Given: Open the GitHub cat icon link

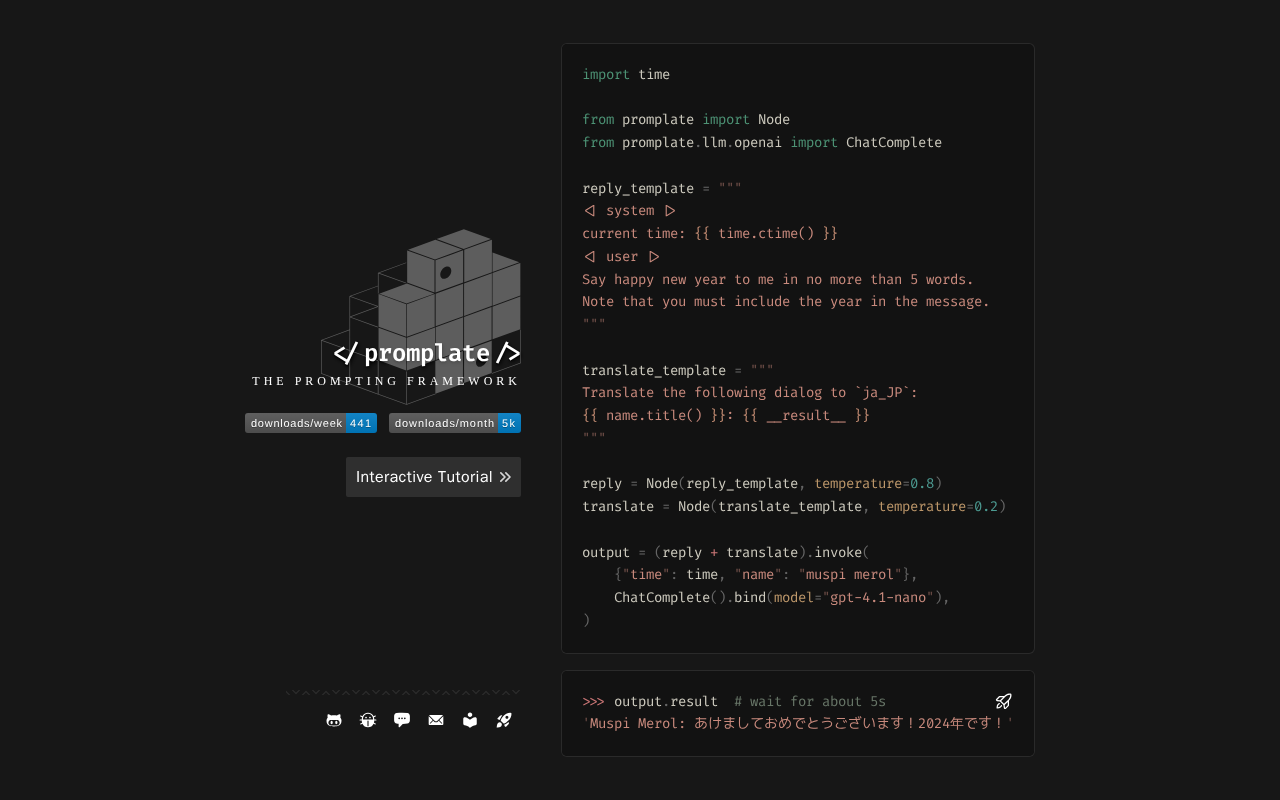Looking at the screenshot, I should coord(334,720).
